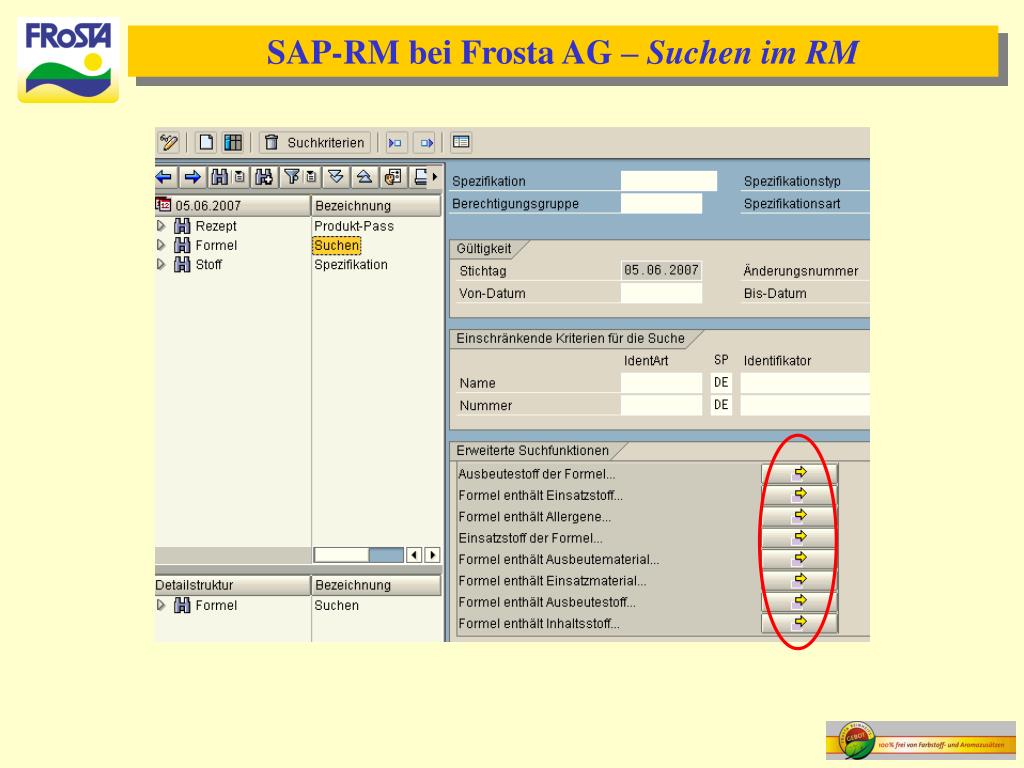Execute Formel enthält Allergene search arrow
Viewport: 1024px width, 768px height.
click(800, 517)
